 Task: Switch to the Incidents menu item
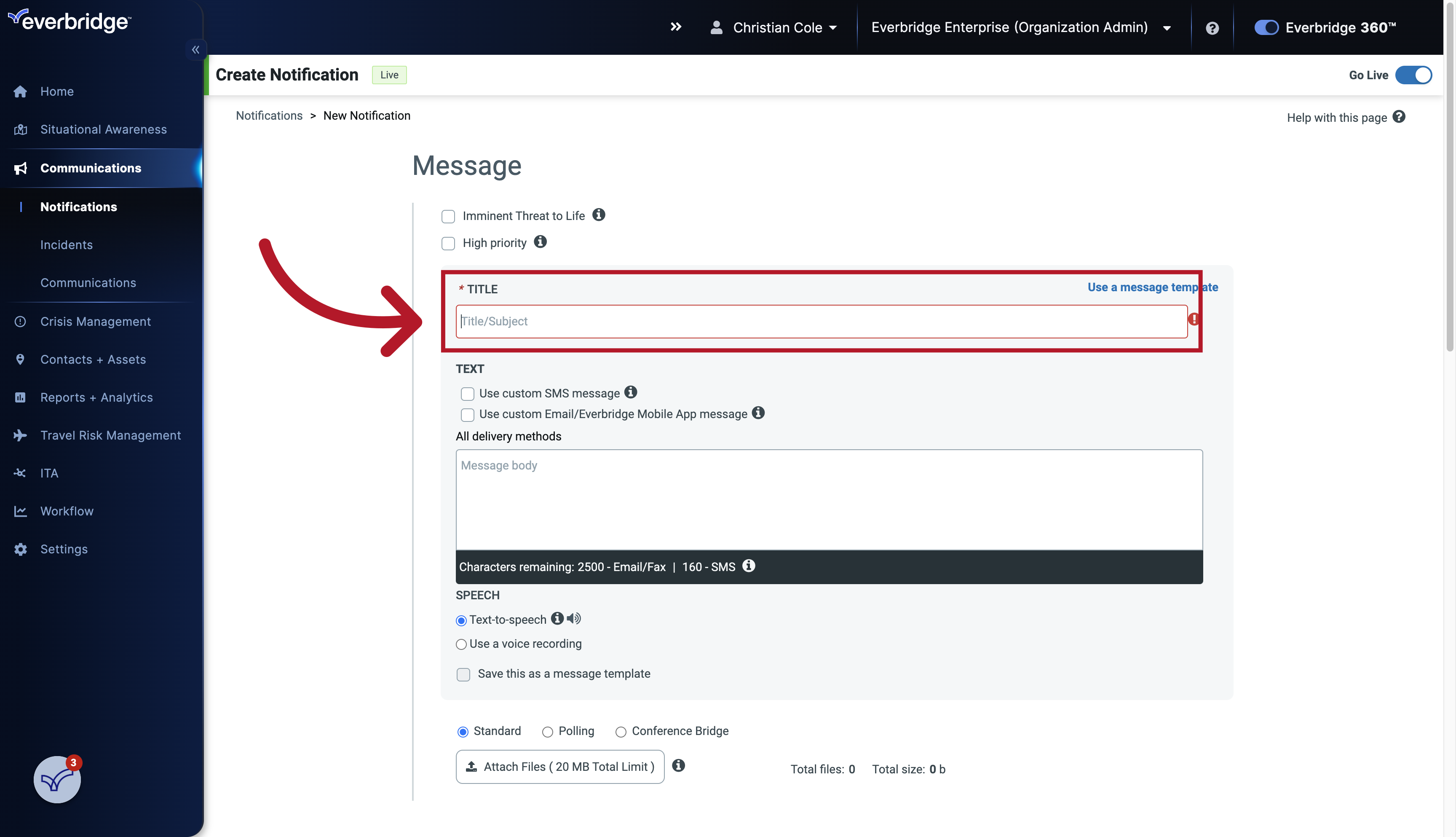click(x=67, y=244)
